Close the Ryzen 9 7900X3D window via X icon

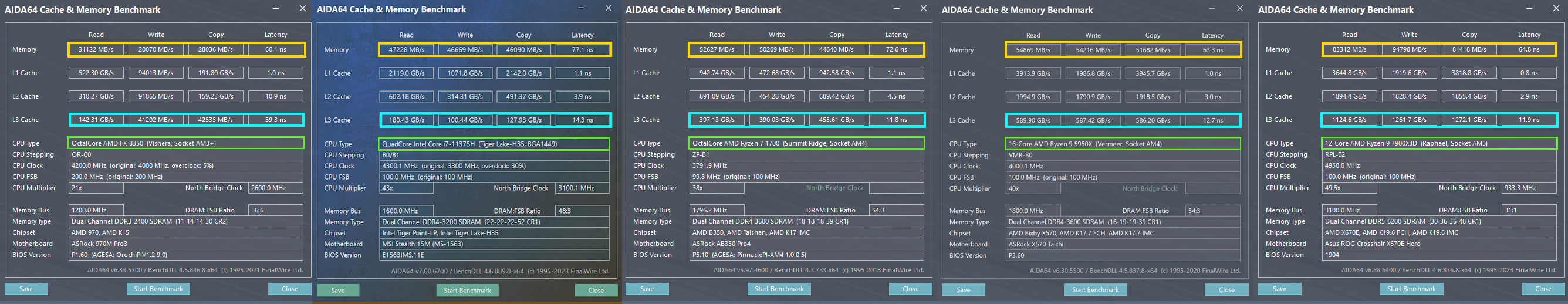point(1556,9)
